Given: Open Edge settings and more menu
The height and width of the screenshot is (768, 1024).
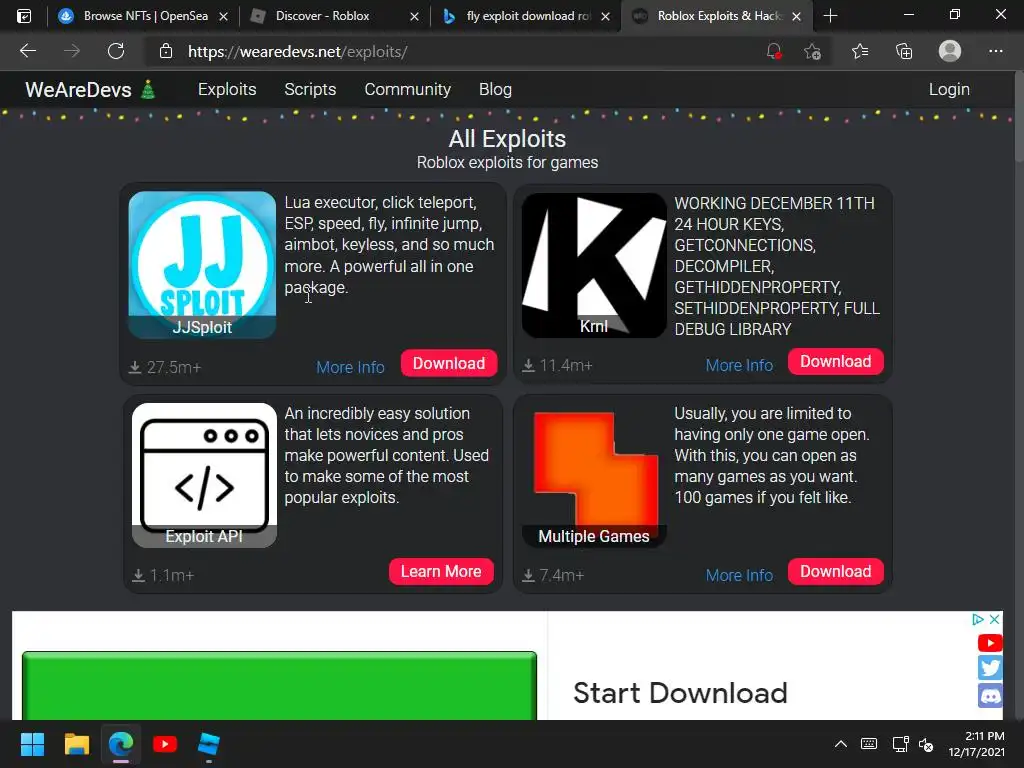Looking at the screenshot, I should tap(995, 51).
